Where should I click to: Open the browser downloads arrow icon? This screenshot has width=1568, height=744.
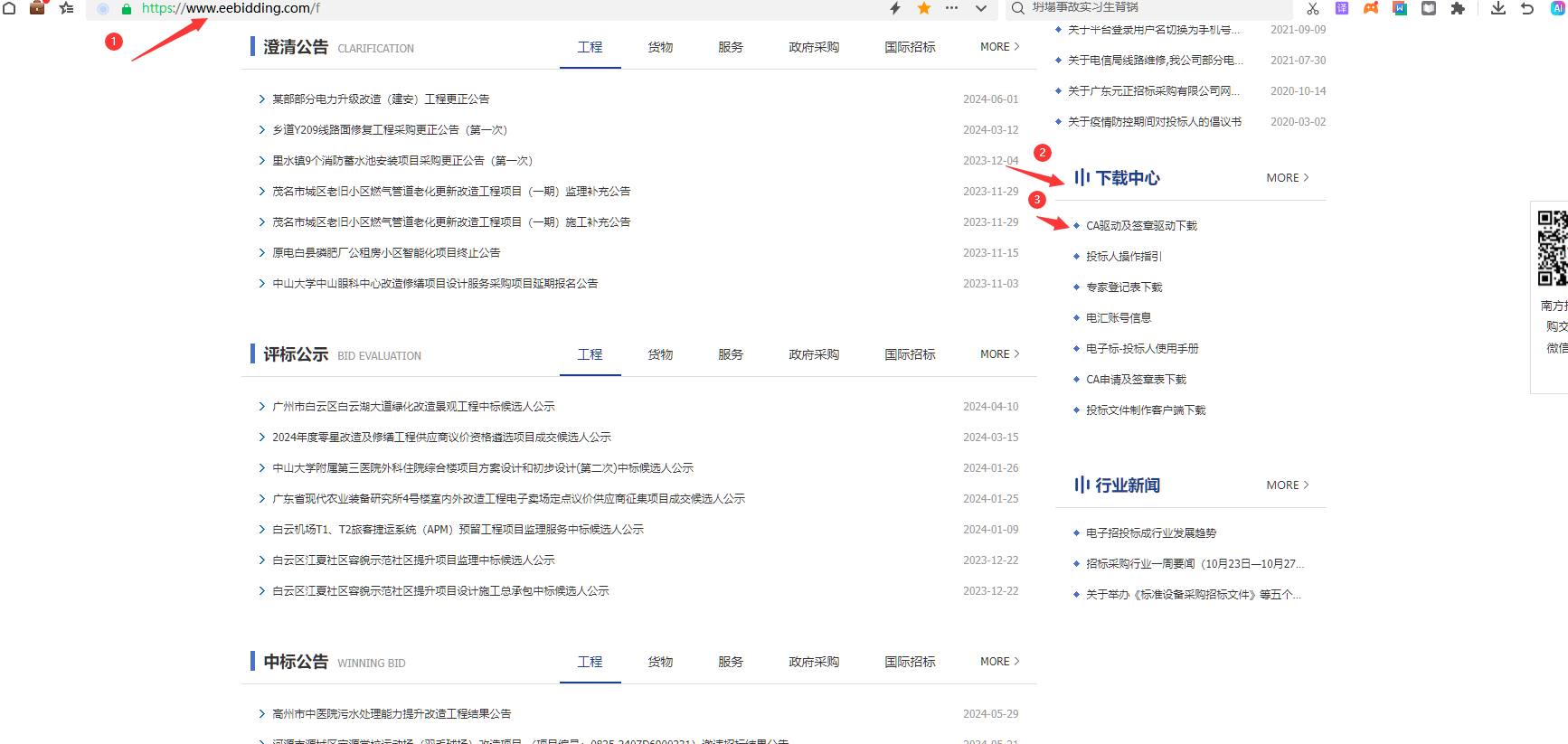coord(1498,8)
